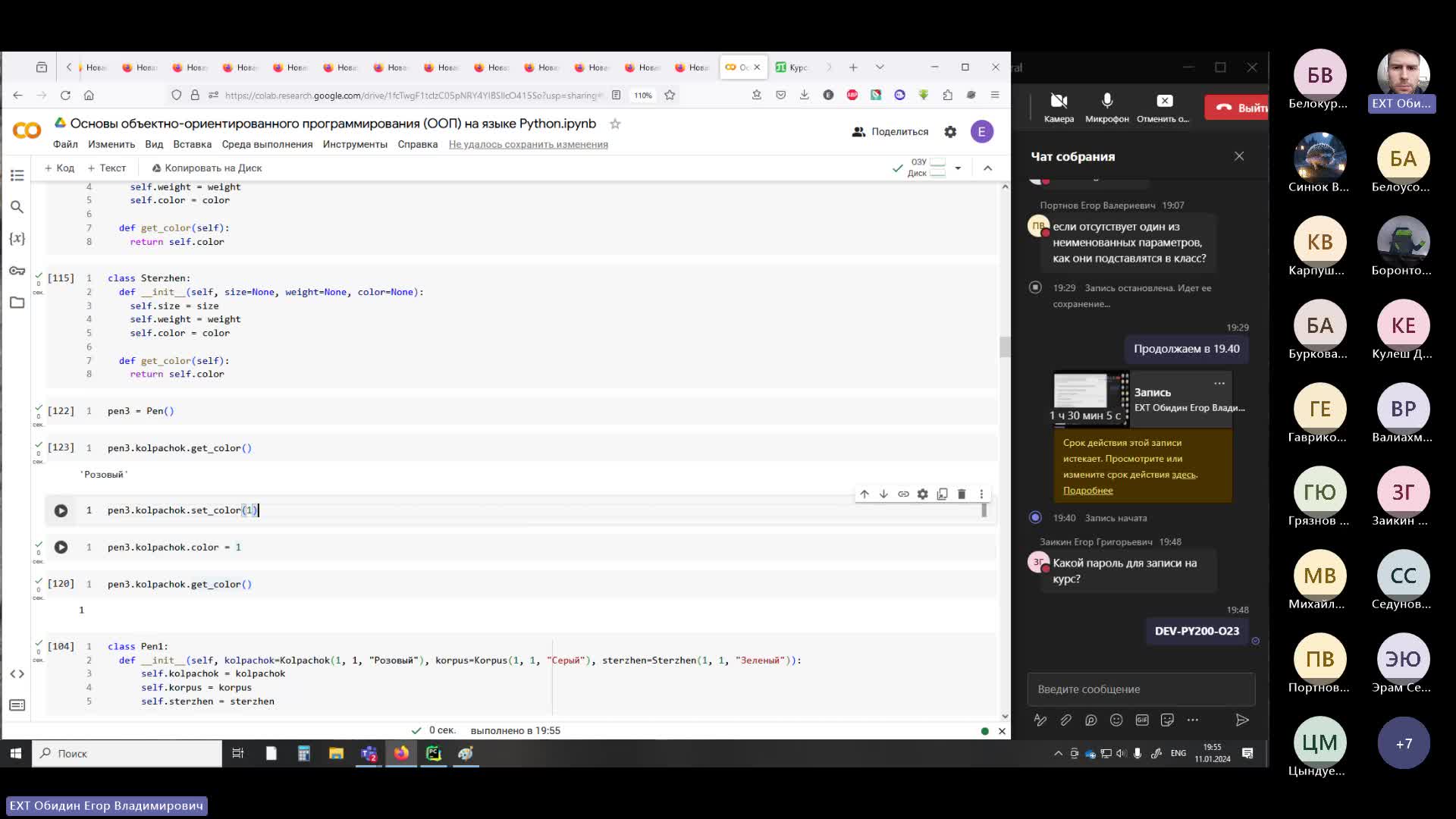This screenshot has width=1456, height=819.
Task: Star the notebook title
Action: point(615,124)
